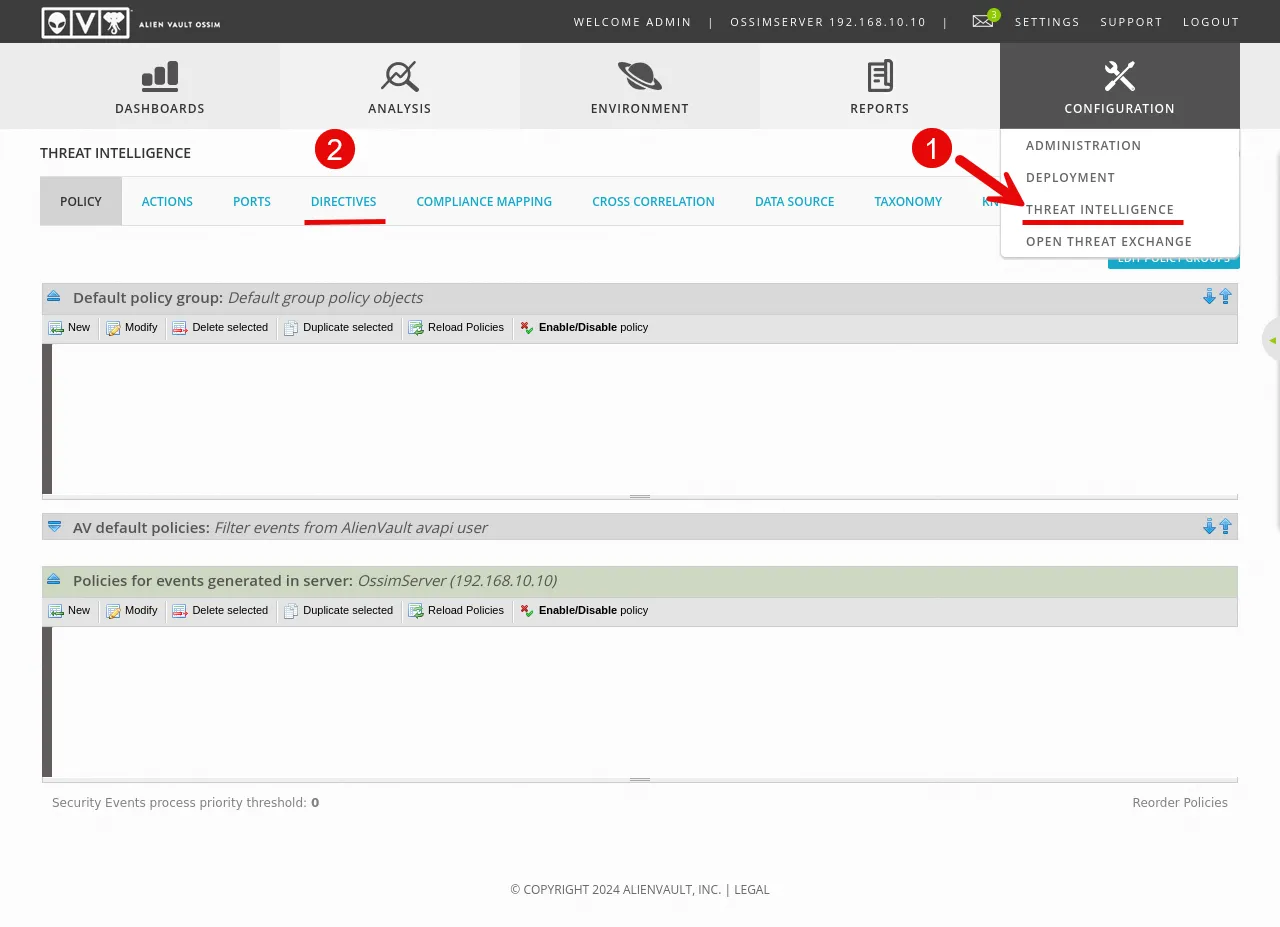Open the right side panel arrow tab
Image resolution: width=1280 pixels, height=927 pixels.
(x=1272, y=340)
